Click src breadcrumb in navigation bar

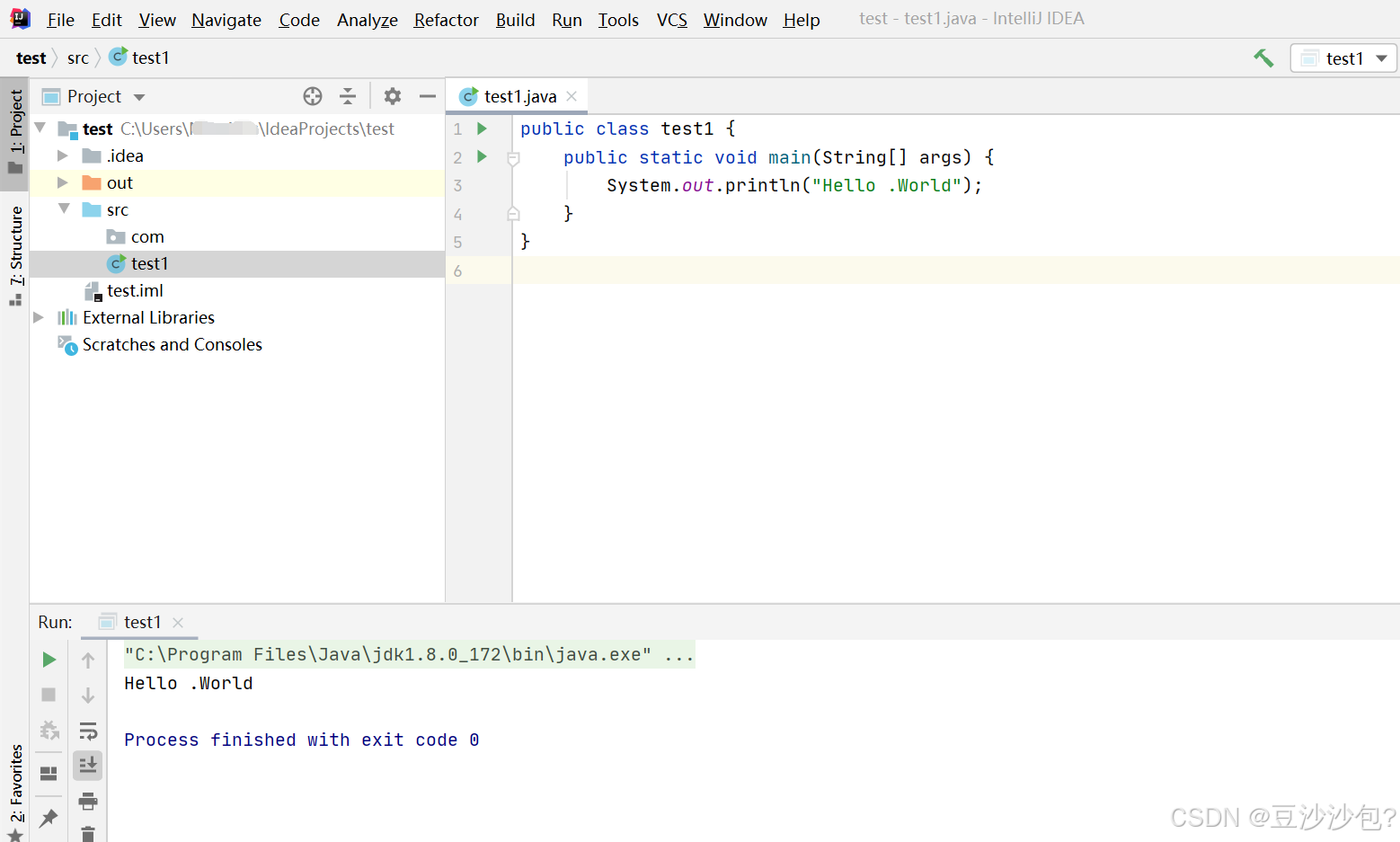pyautogui.click(x=78, y=58)
